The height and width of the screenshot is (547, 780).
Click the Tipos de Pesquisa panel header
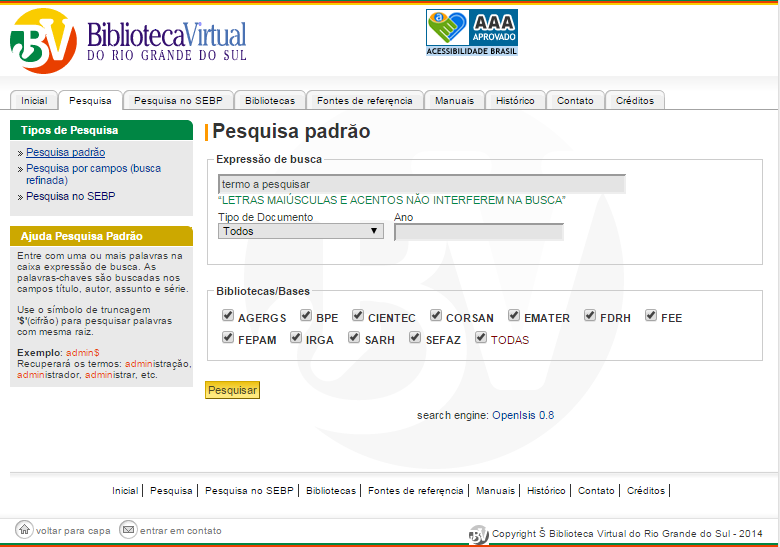pyautogui.click(x=101, y=130)
